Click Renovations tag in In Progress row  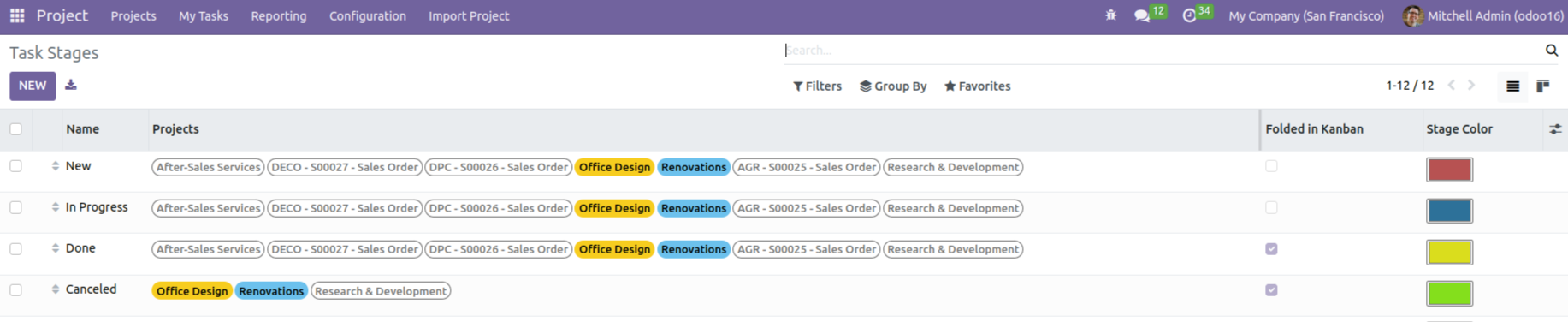coord(694,208)
